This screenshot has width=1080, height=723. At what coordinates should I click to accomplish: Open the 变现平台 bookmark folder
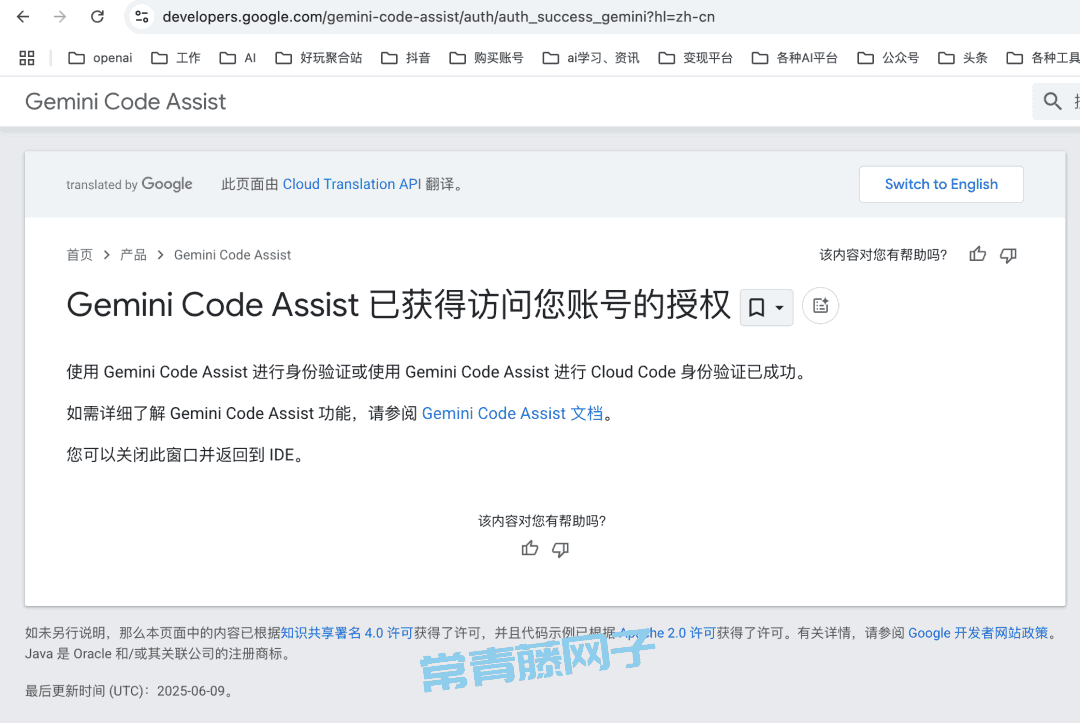(x=696, y=58)
